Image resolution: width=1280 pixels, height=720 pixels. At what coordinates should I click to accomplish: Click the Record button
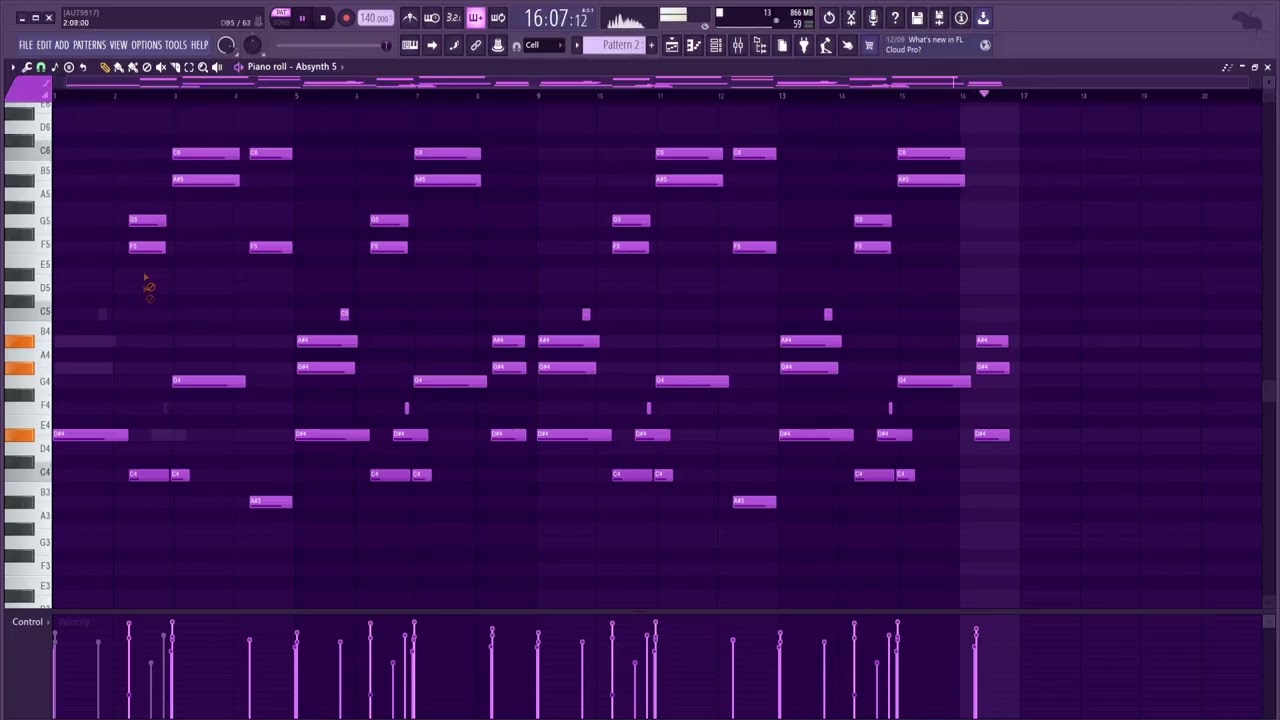click(346, 18)
